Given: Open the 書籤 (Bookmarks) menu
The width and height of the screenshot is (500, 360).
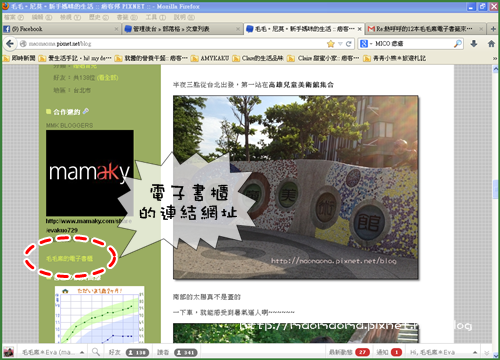Looking at the screenshot, I should coord(127,17).
